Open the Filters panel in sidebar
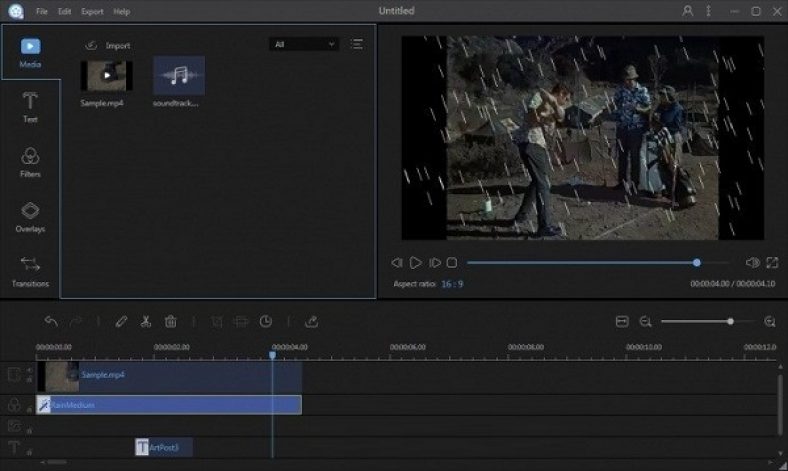This screenshot has width=788, height=471. click(30, 162)
